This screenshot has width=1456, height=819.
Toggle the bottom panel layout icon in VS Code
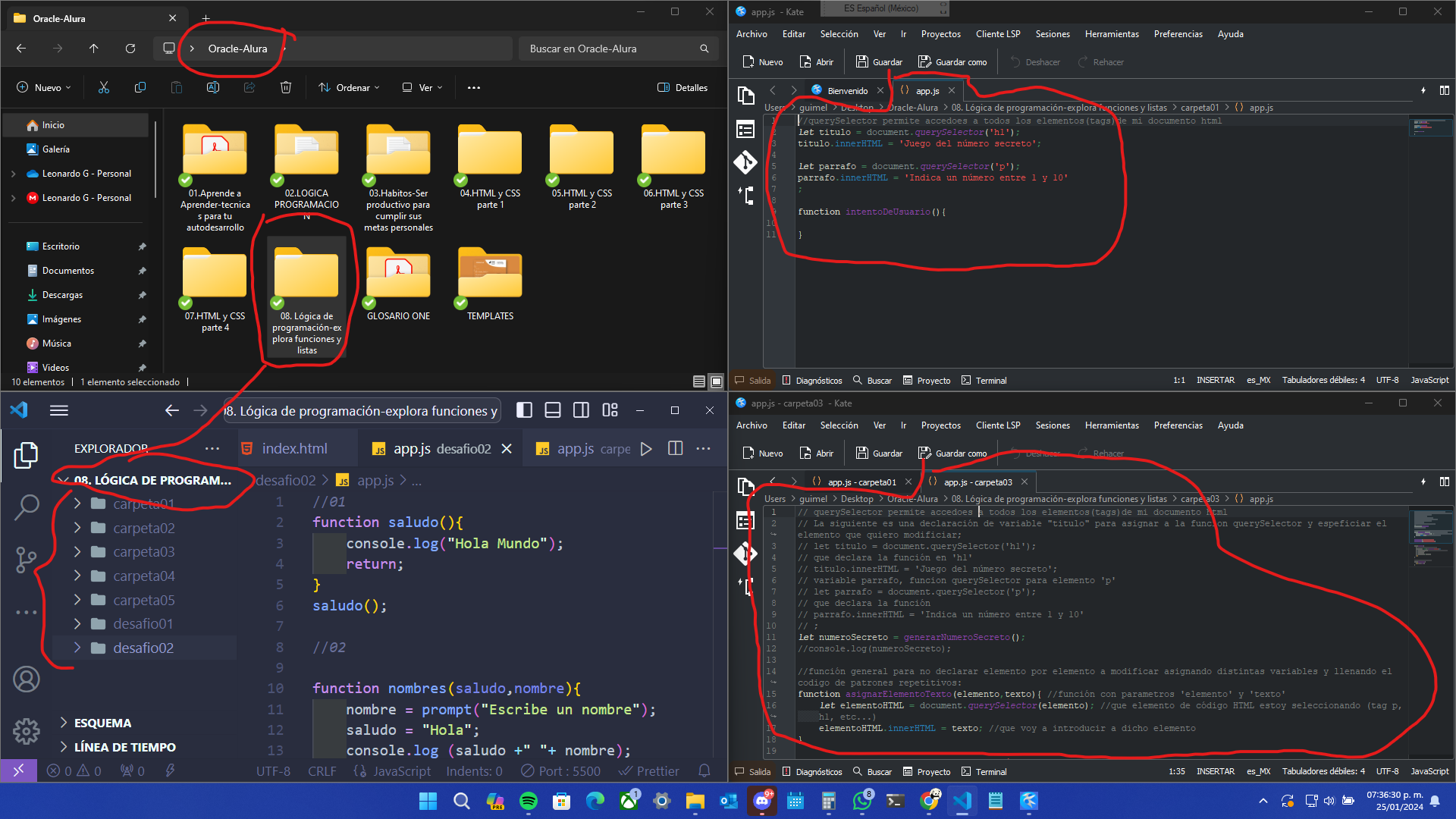click(553, 410)
